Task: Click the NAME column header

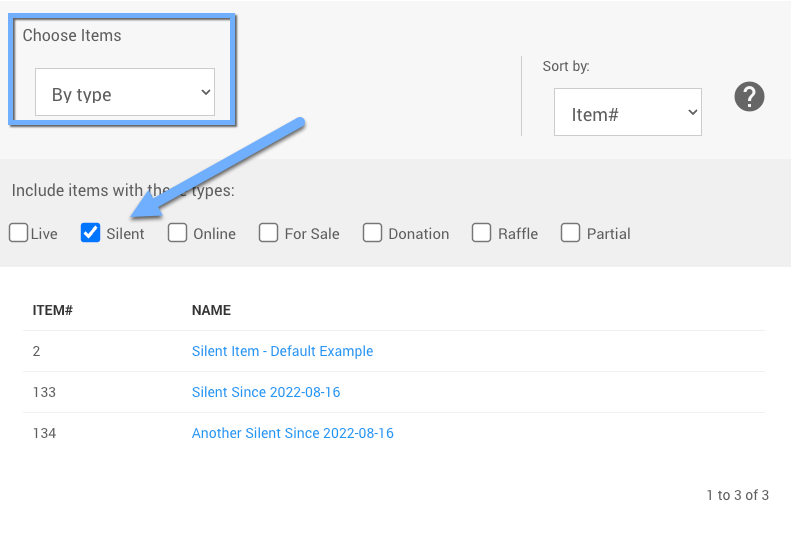Action: pyautogui.click(x=211, y=310)
